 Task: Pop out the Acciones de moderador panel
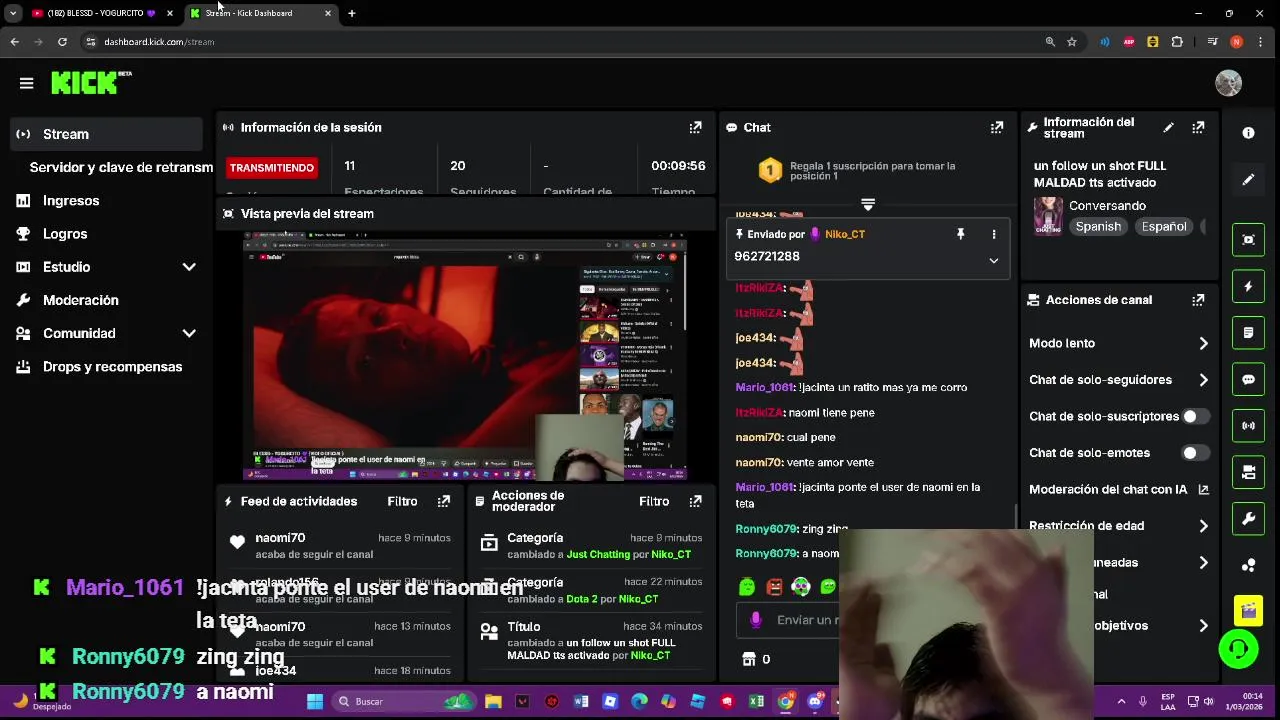coord(695,501)
